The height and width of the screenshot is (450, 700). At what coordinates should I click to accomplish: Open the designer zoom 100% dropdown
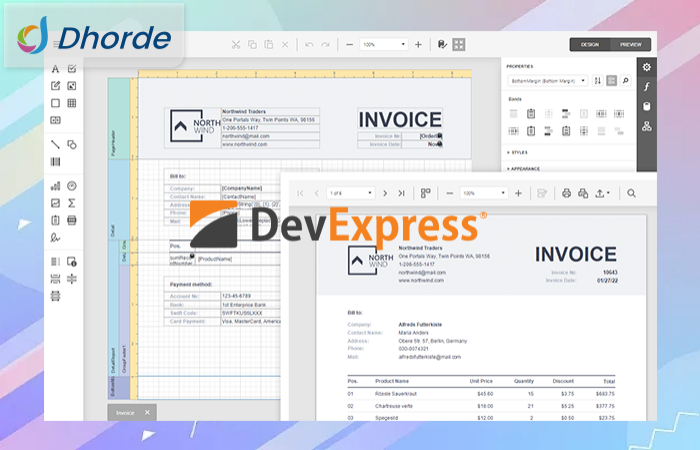(384, 44)
